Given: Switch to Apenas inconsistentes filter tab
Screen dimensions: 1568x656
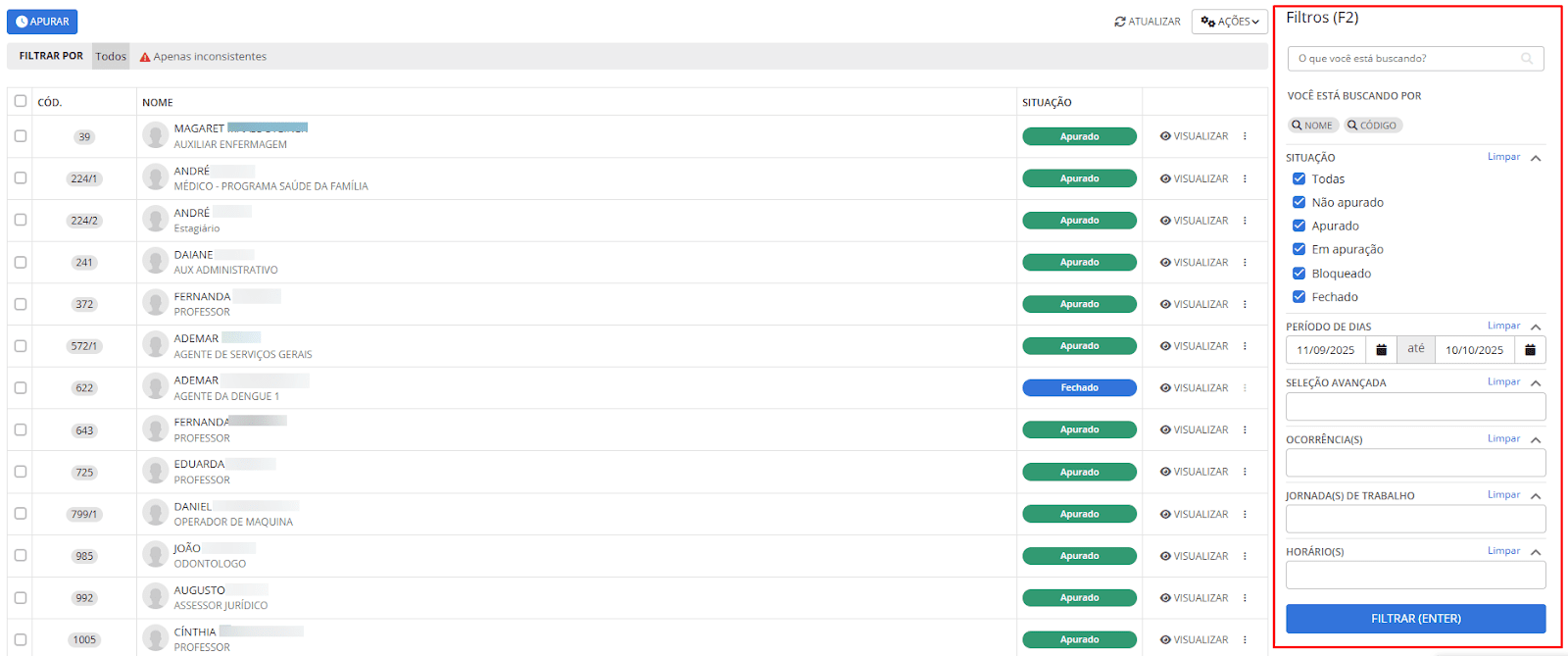Looking at the screenshot, I should [x=203, y=57].
